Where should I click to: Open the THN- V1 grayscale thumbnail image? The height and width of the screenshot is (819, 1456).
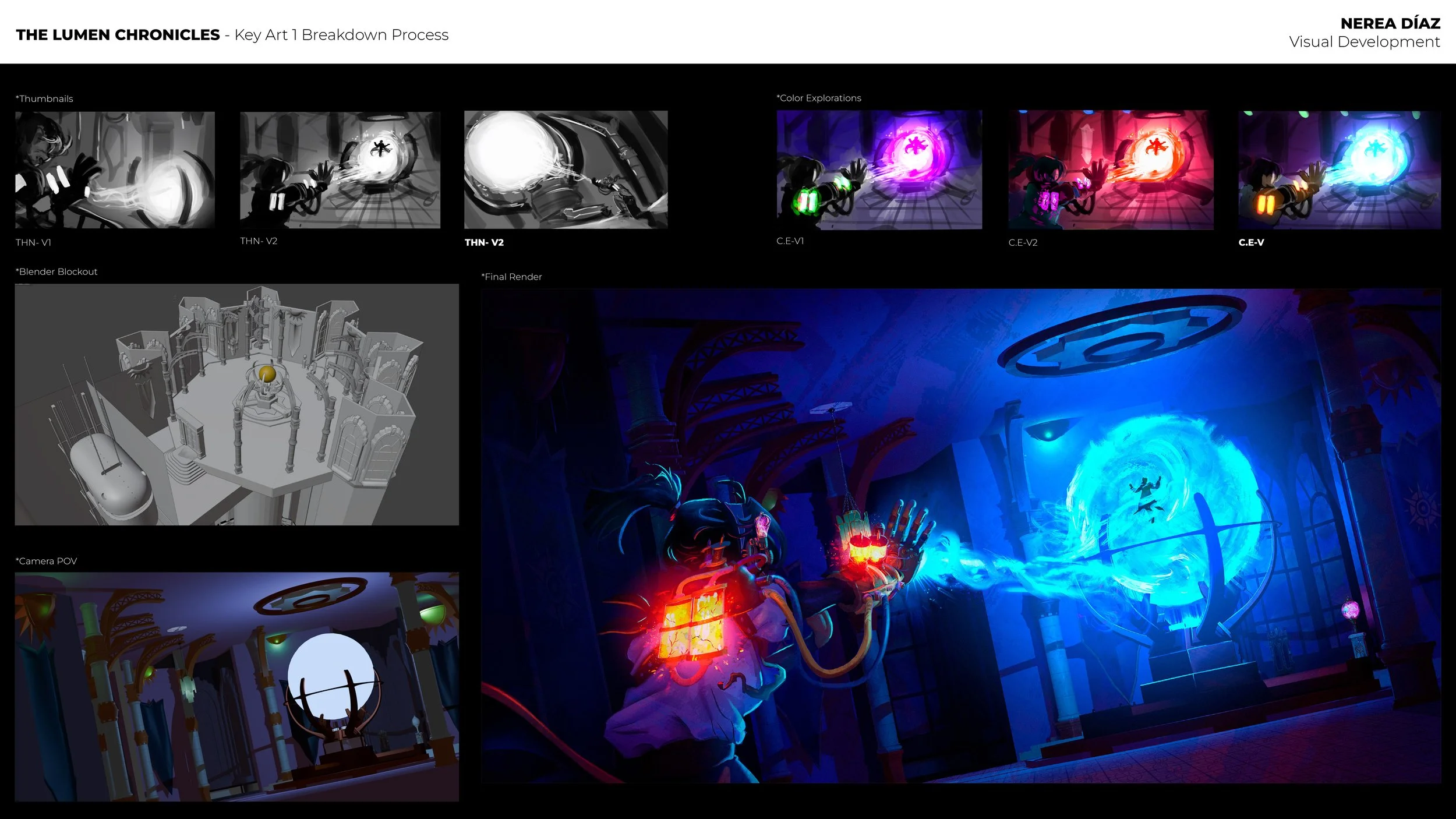point(115,170)
